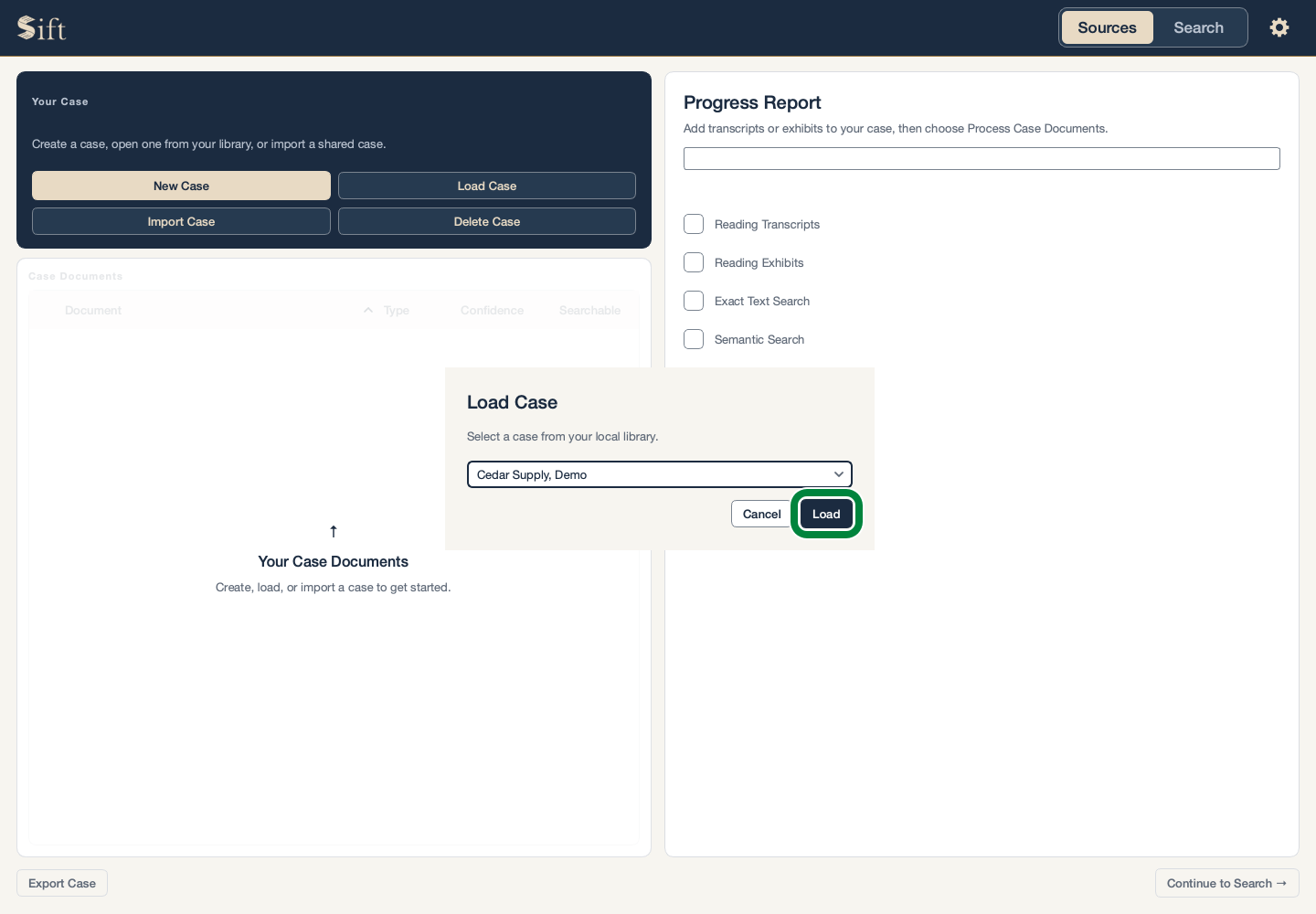Cancel the Load Case dialog
This screenshot has width=1316, height=914.
click(761, 514)
